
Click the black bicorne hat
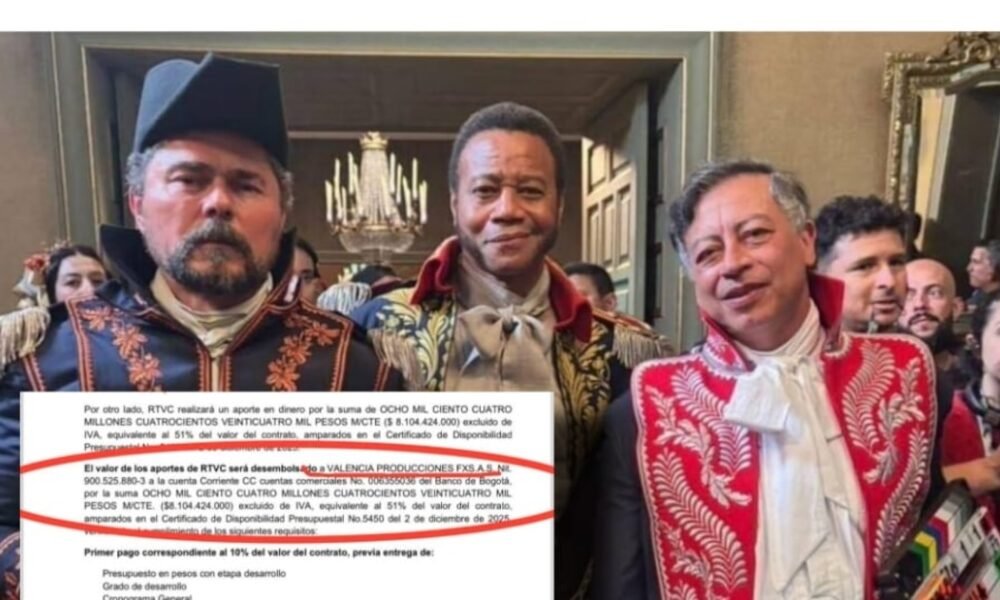pos(212,108)
